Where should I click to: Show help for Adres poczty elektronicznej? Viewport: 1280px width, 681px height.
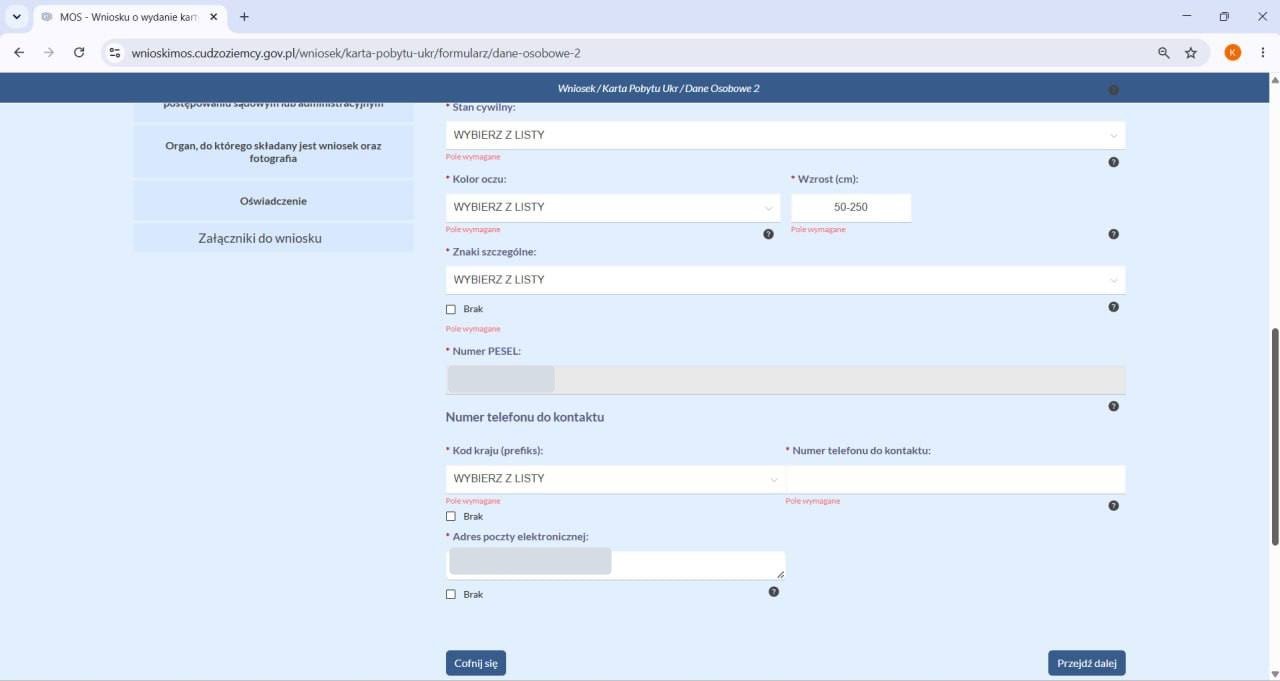coord(773,592)
